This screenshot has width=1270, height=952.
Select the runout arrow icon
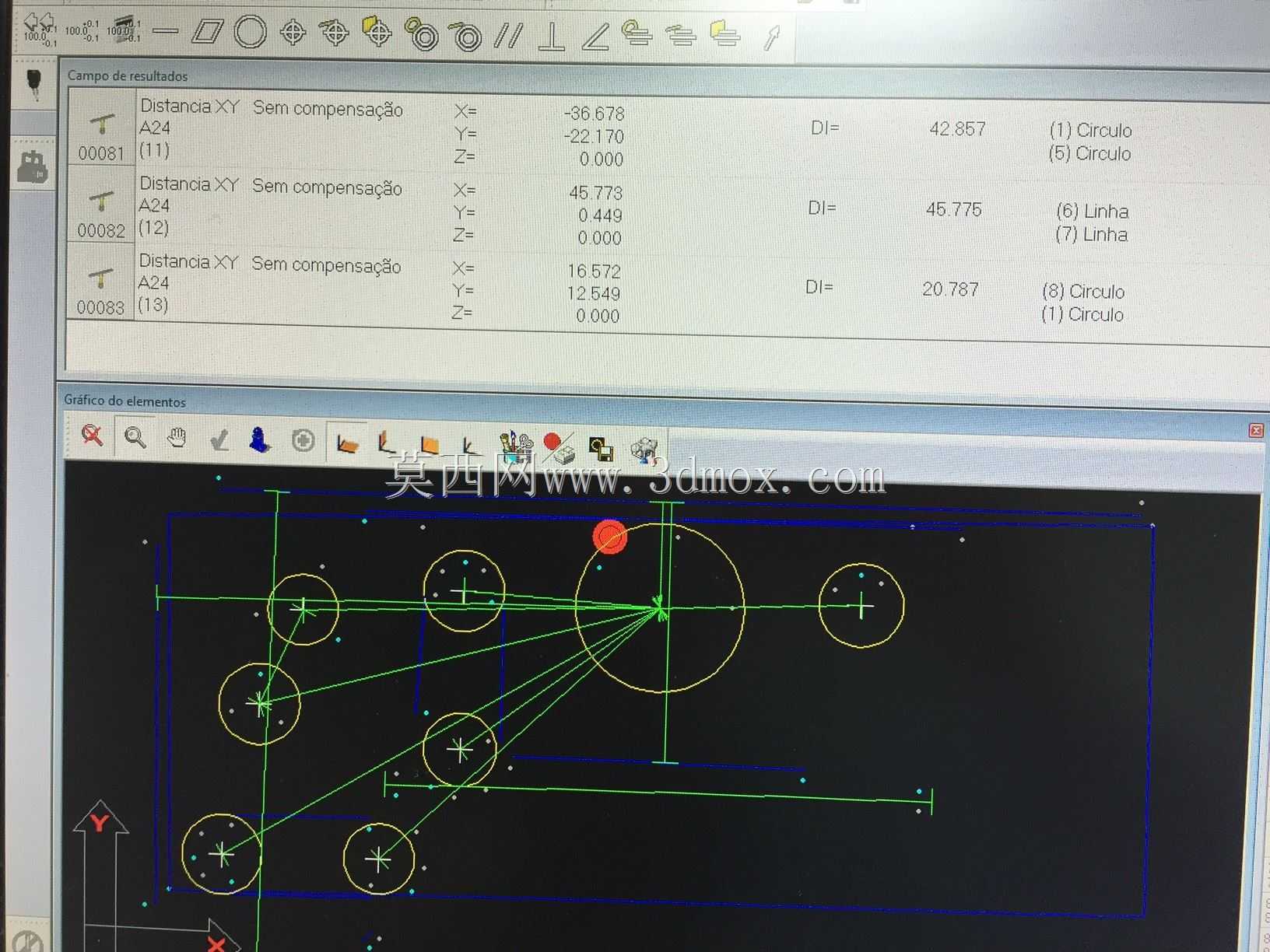click(x=771, y=37)
